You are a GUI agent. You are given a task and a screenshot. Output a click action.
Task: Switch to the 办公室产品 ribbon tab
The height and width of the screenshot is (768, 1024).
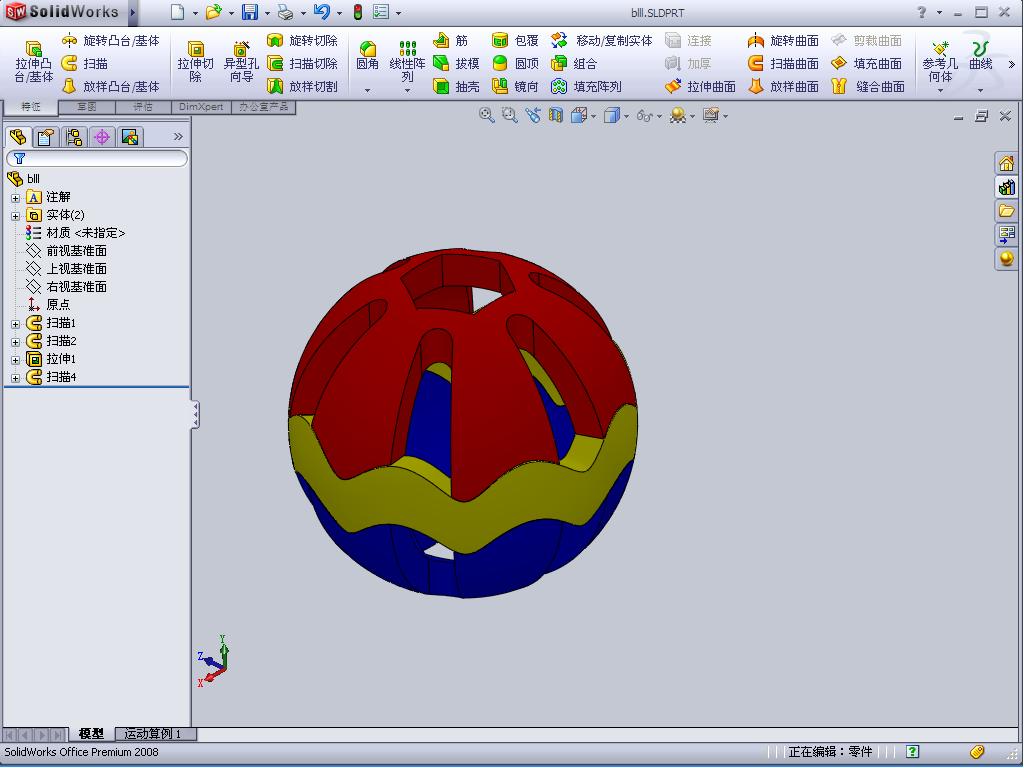263,106
